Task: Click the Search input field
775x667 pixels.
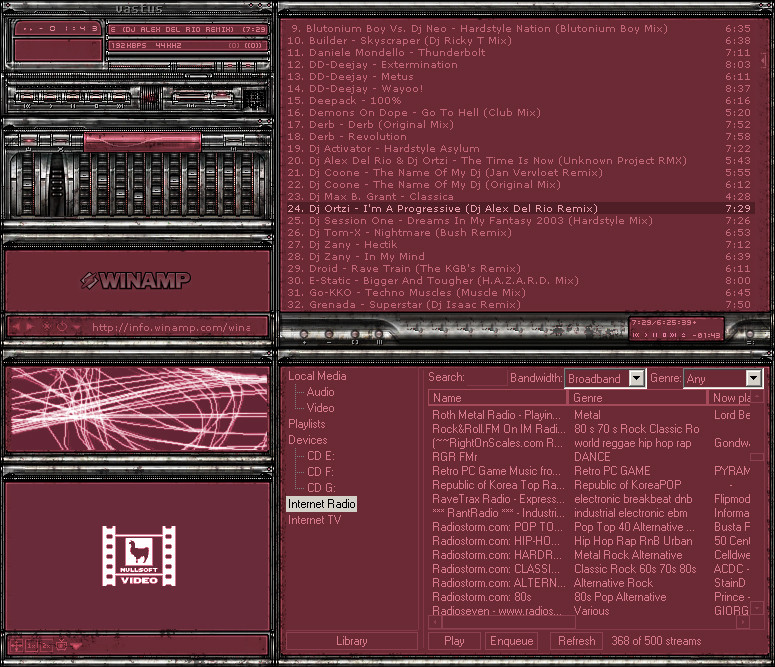Action: tap(486, 378)
